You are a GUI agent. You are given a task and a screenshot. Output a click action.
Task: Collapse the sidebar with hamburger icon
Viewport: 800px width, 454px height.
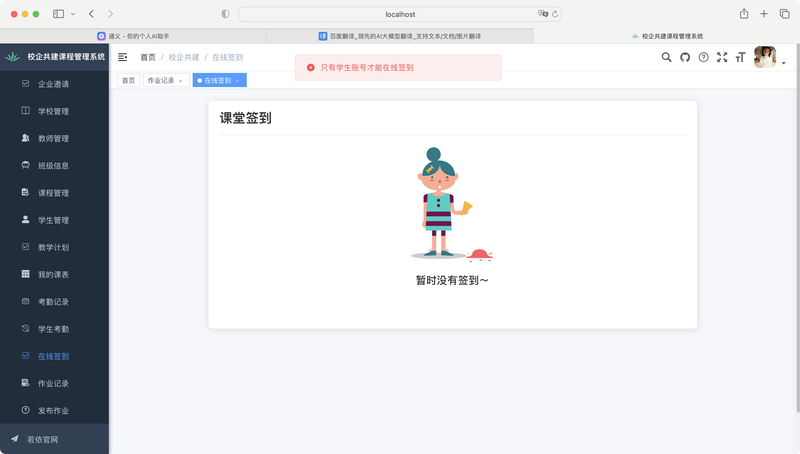tap(122, 57)
